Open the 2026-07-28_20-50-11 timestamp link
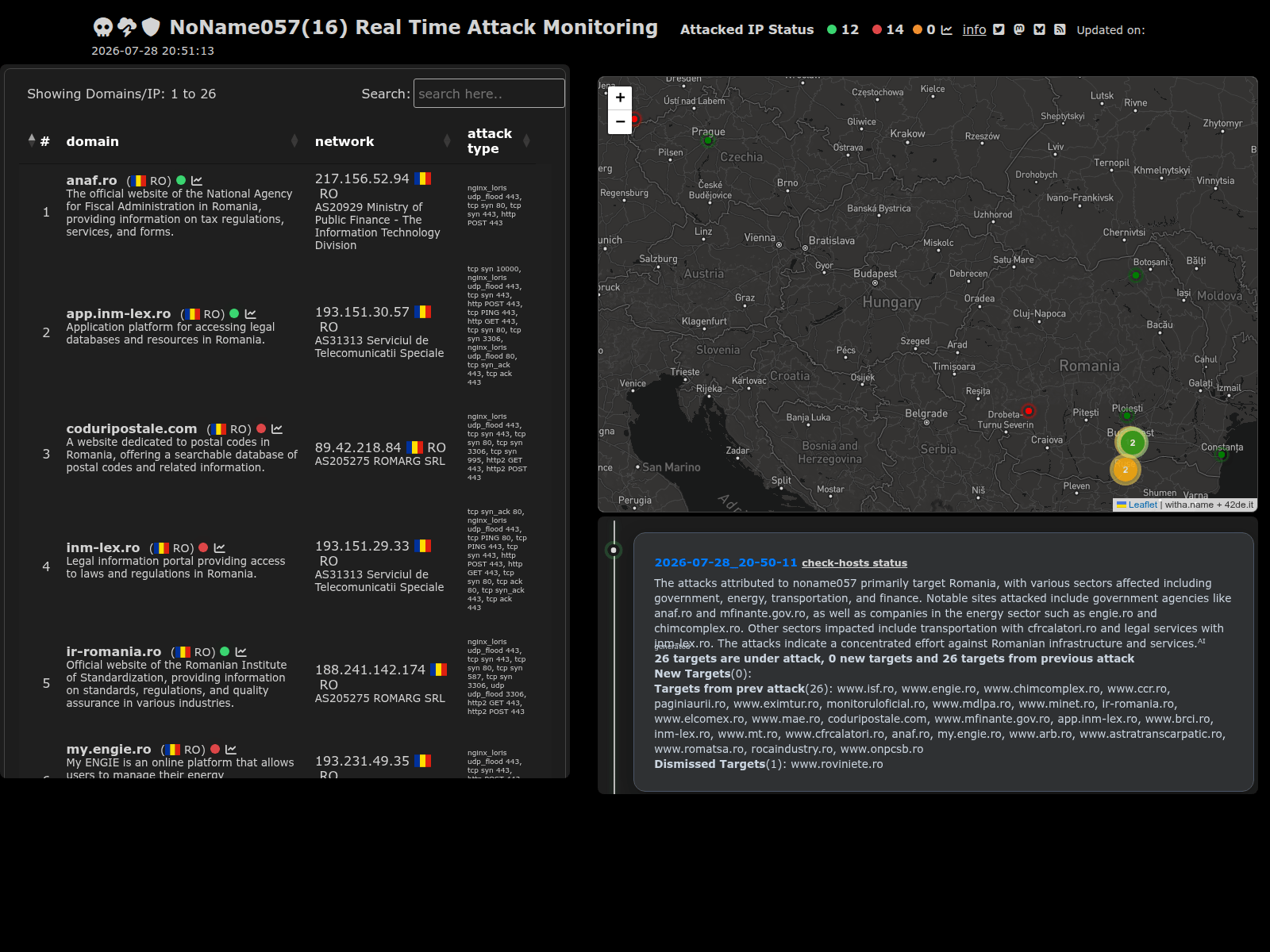 725,562
